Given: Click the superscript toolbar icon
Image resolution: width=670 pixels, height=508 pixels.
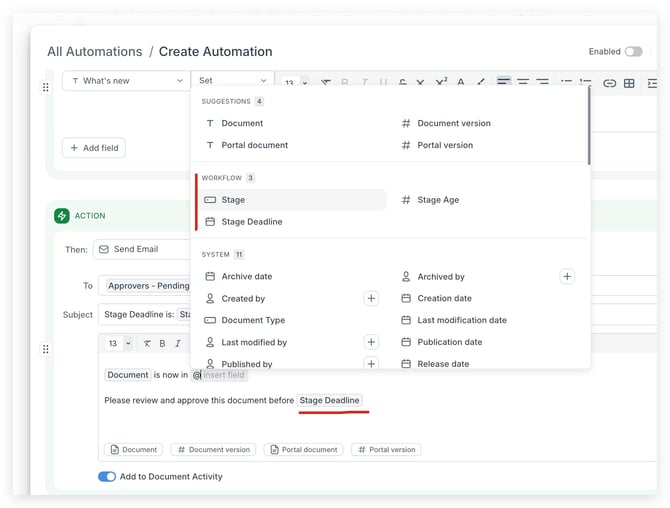Looking at the screenshot, I should (441, 81).
